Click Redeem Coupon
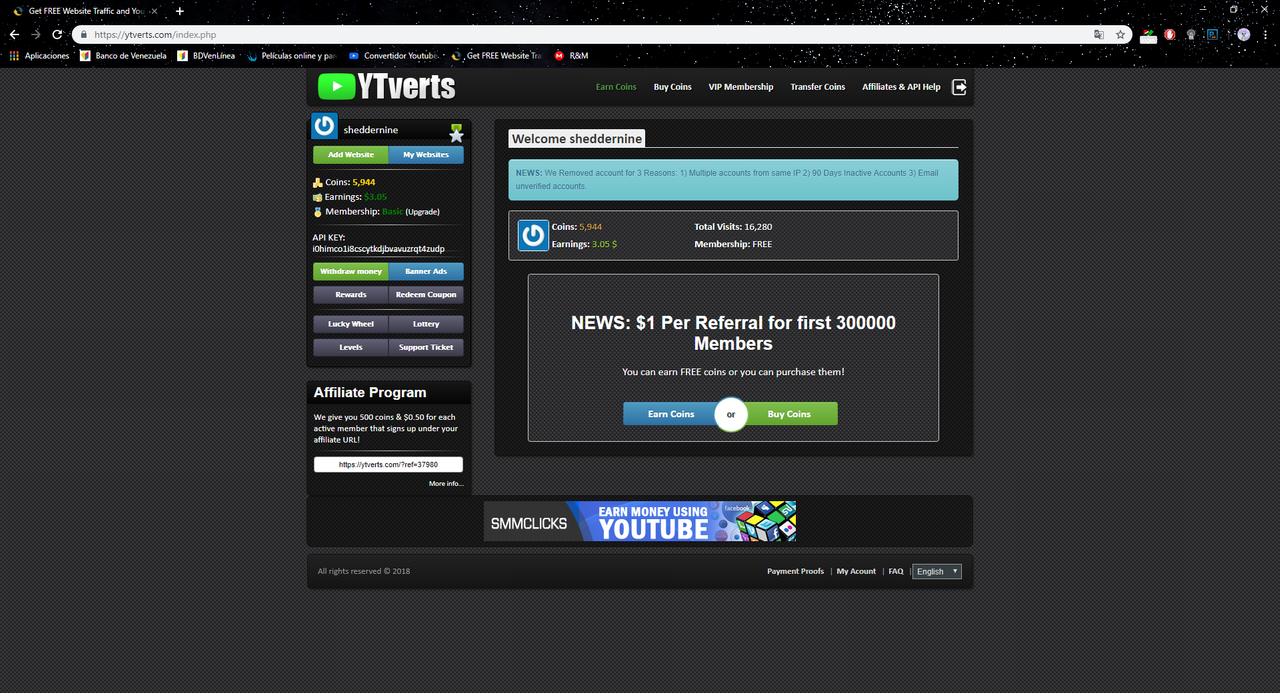This screenshot has height=693, width=1280. 426,295
